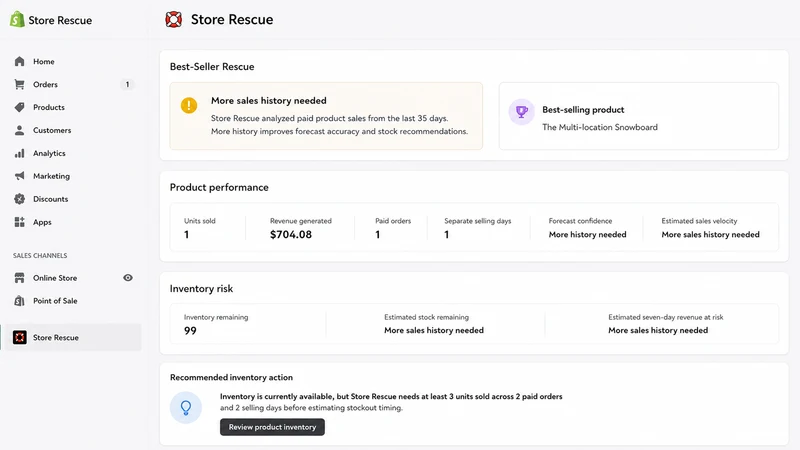Click the Best-selling product label
800x450 pixels.
[583, 110]
